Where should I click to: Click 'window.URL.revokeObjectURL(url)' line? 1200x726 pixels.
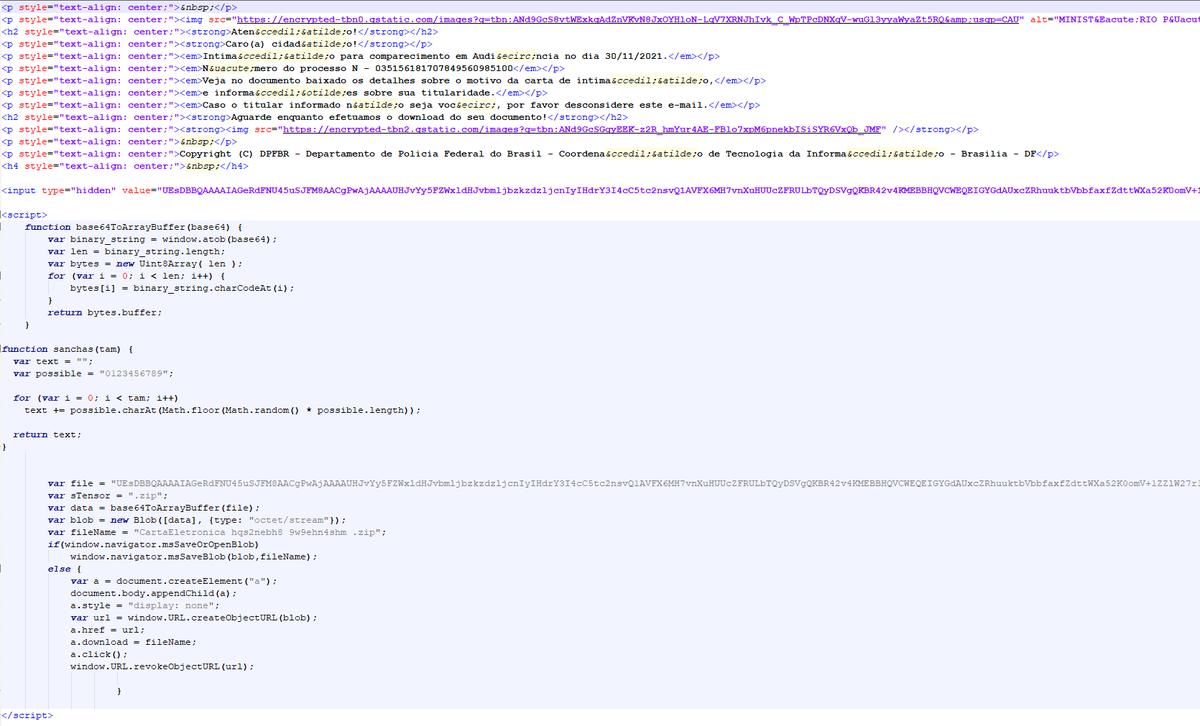click(x=162, y=666)
